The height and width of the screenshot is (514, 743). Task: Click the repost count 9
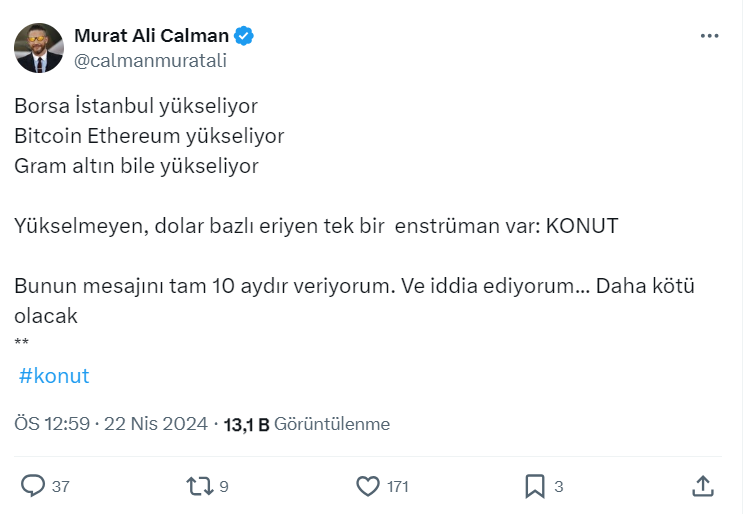(x=224, y=487)
